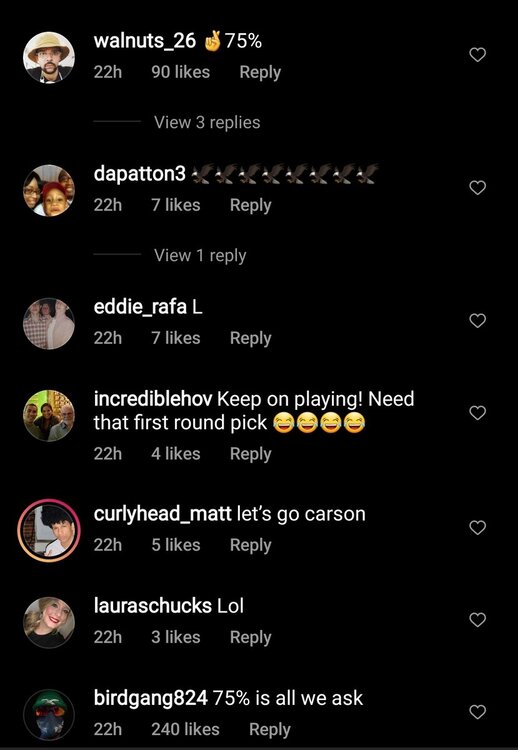Heart incrediblehov's first round pick comment
This screenshot has height=750, width=518.
(477, 412)
